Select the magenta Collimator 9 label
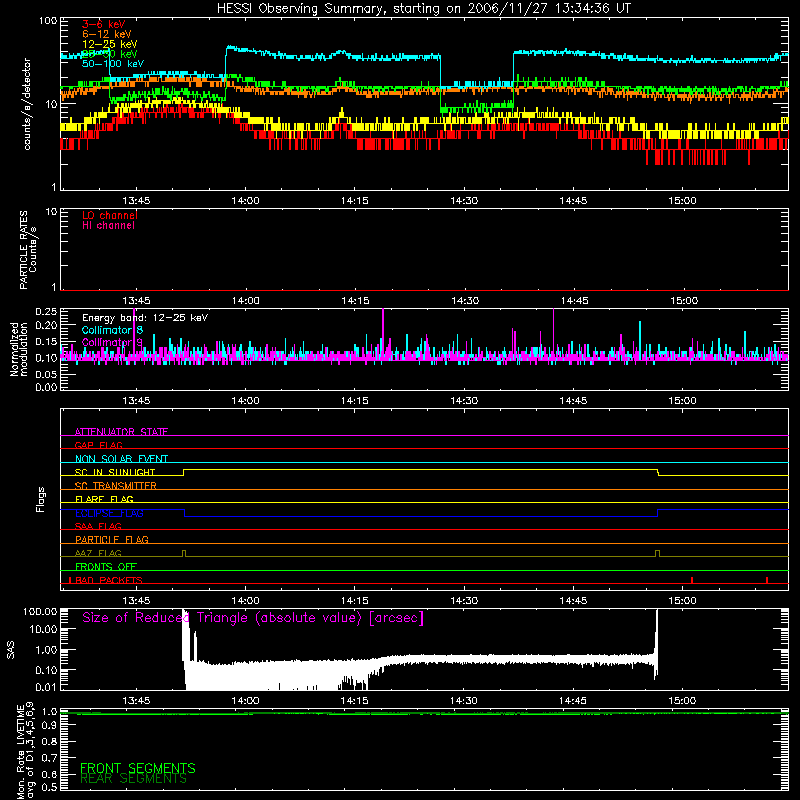The image size is (800, 800). click(112, 342)
